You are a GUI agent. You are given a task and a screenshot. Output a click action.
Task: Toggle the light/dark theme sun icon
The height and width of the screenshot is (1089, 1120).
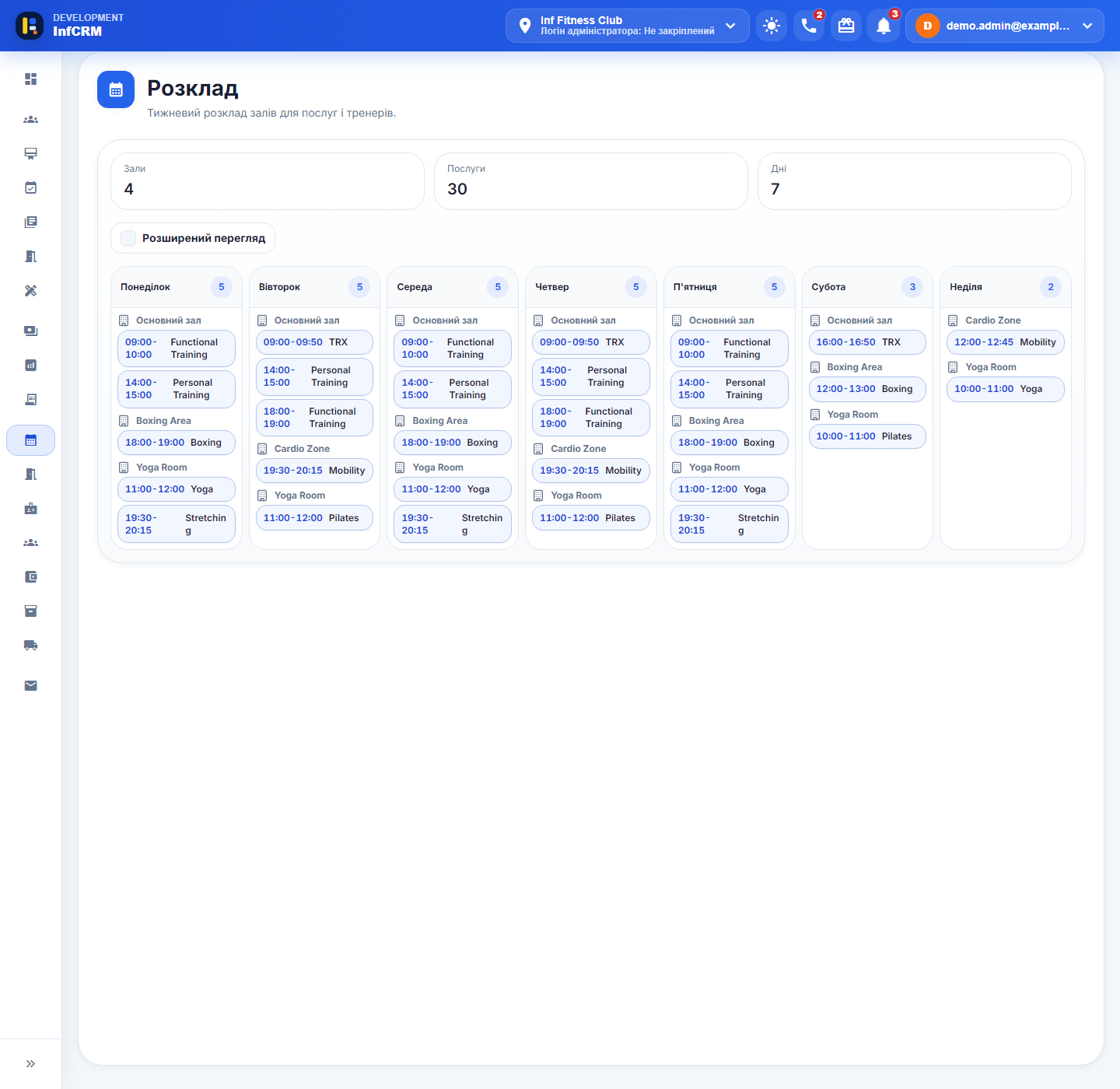(x=772, y=26)
